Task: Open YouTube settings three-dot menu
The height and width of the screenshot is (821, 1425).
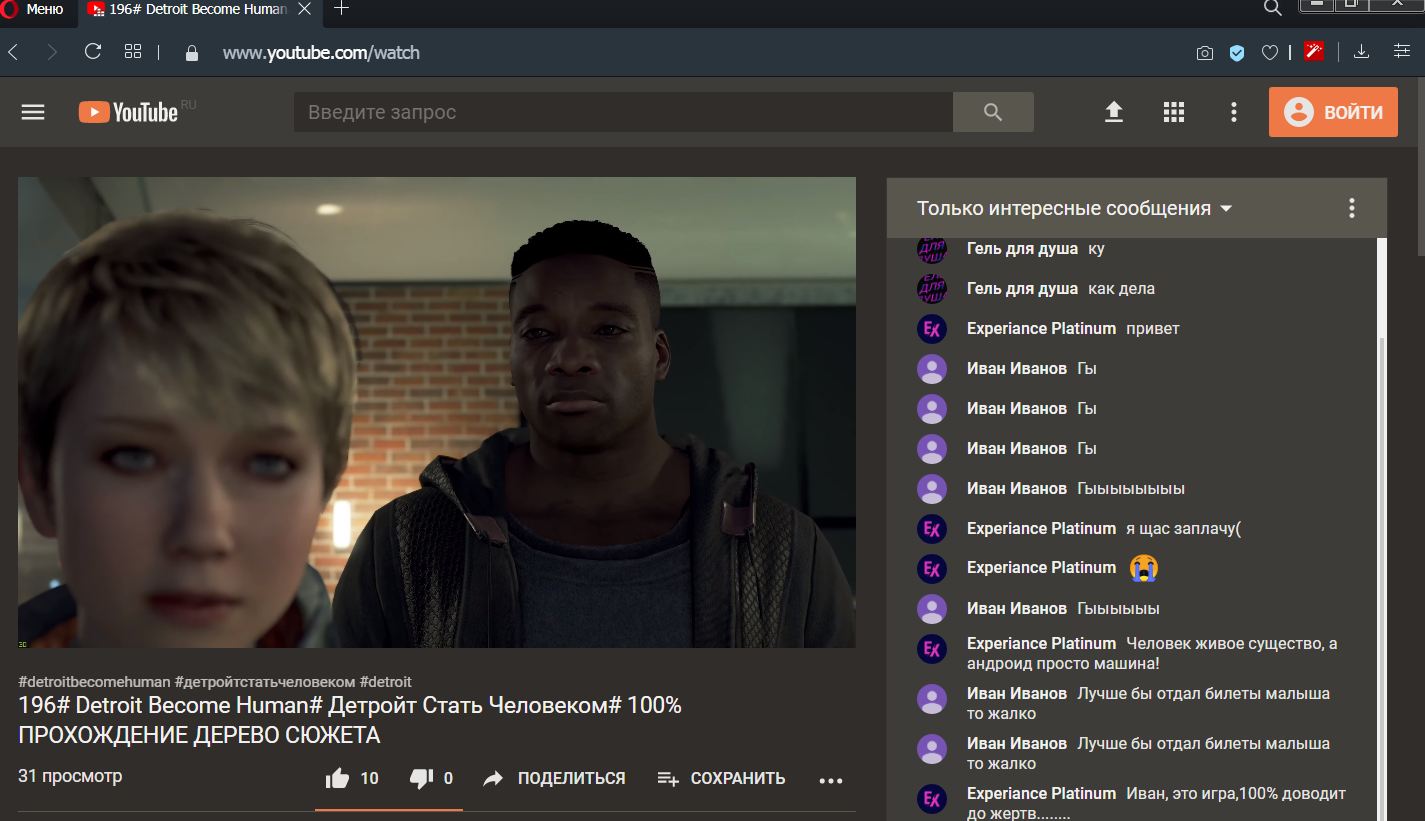Action: [1234, 112]
